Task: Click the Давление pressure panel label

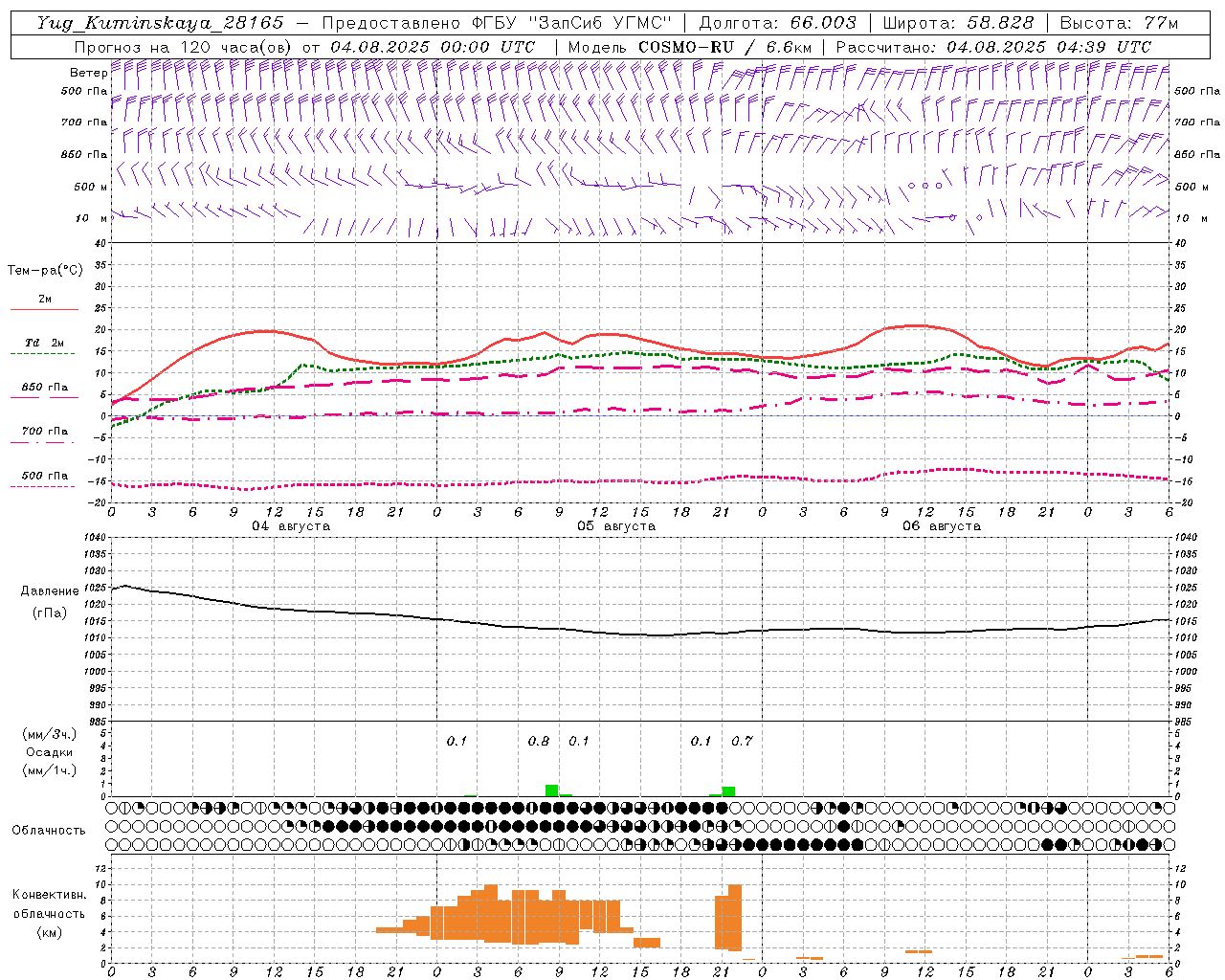Action: tap(50, 591)
